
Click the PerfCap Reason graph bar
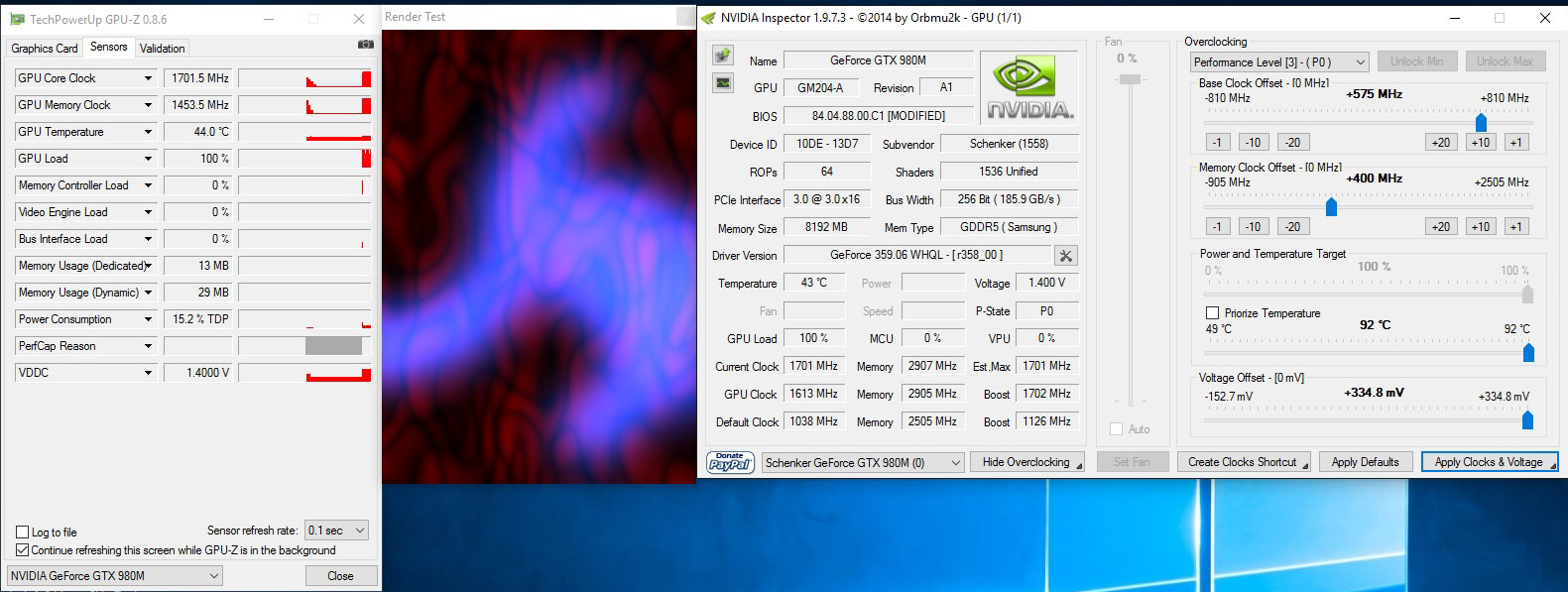pyautogui.click(x=333, y=346)
